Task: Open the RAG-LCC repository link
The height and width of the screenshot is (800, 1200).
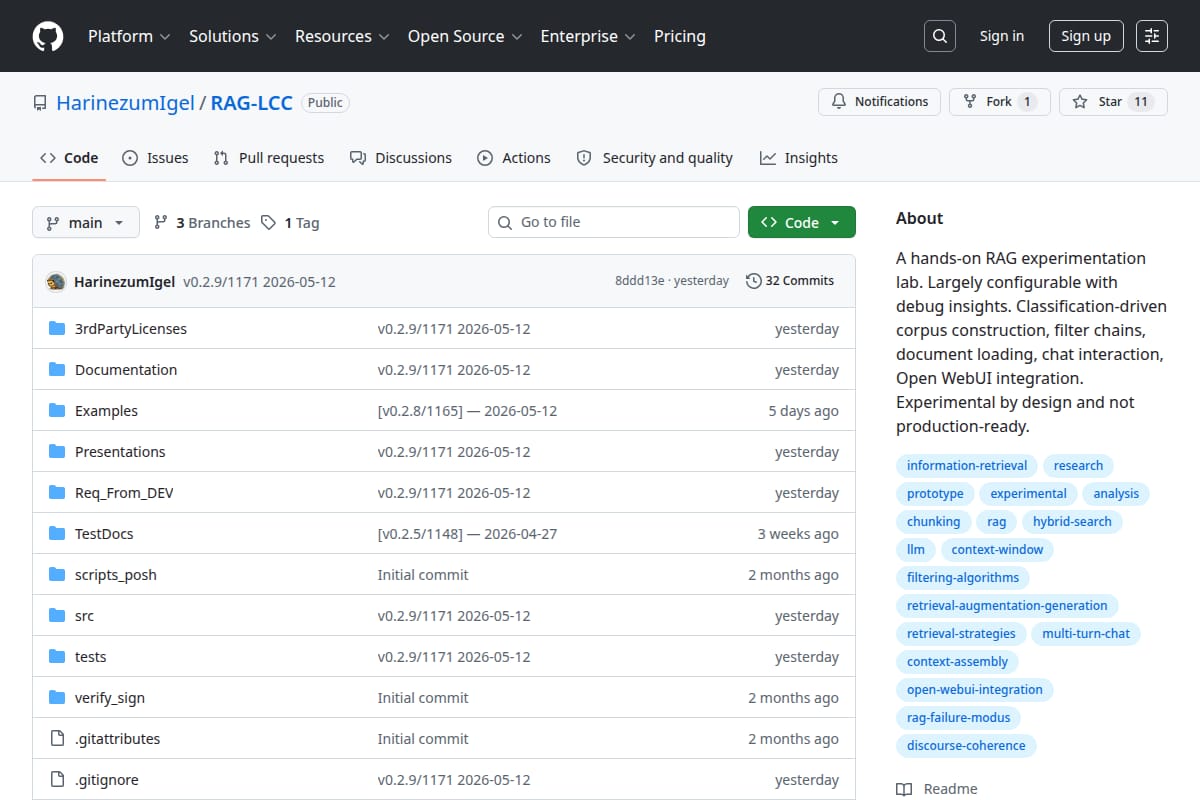Action: [251, 103]
